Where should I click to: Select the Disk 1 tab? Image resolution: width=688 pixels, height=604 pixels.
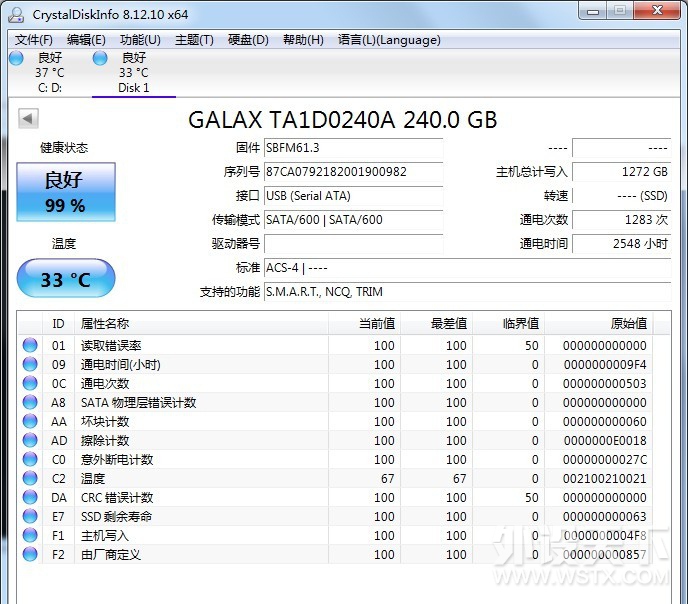[x=133, y=72]
